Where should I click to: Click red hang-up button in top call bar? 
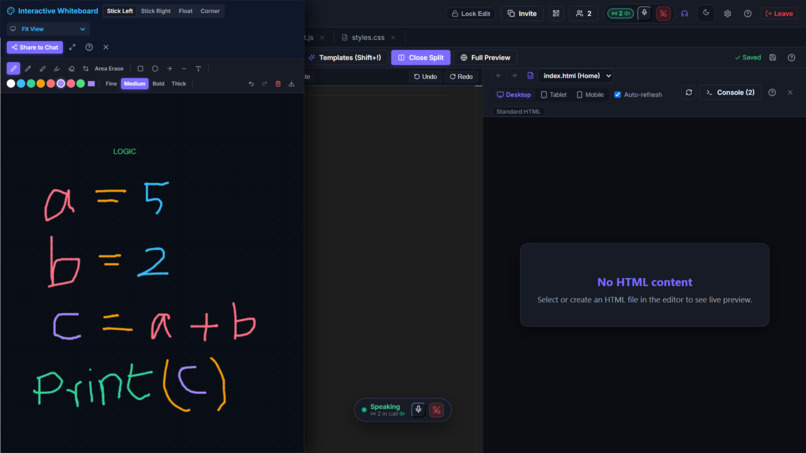[663, 13]
